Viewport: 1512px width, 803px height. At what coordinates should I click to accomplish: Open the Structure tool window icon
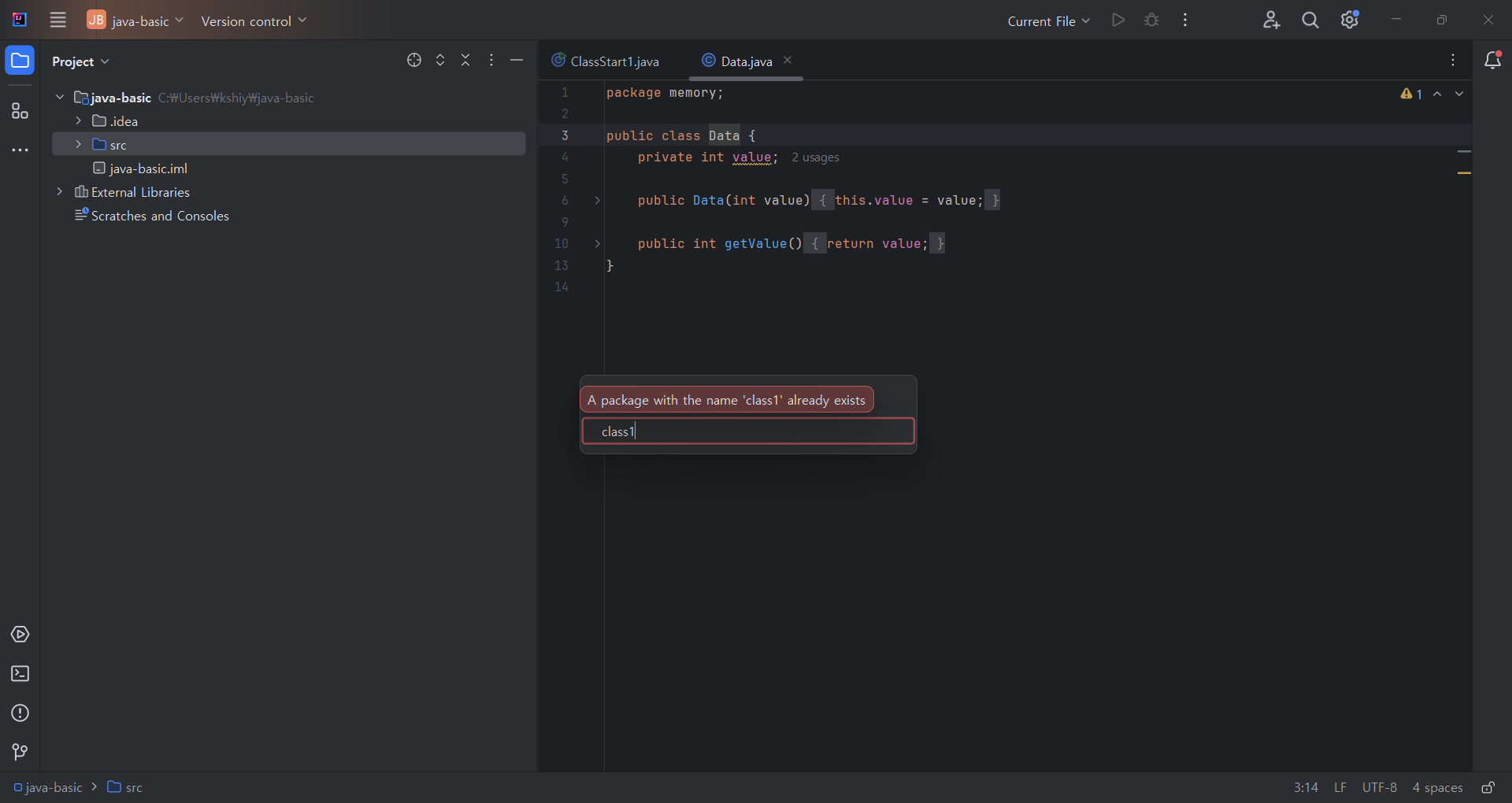coord(20,111)
